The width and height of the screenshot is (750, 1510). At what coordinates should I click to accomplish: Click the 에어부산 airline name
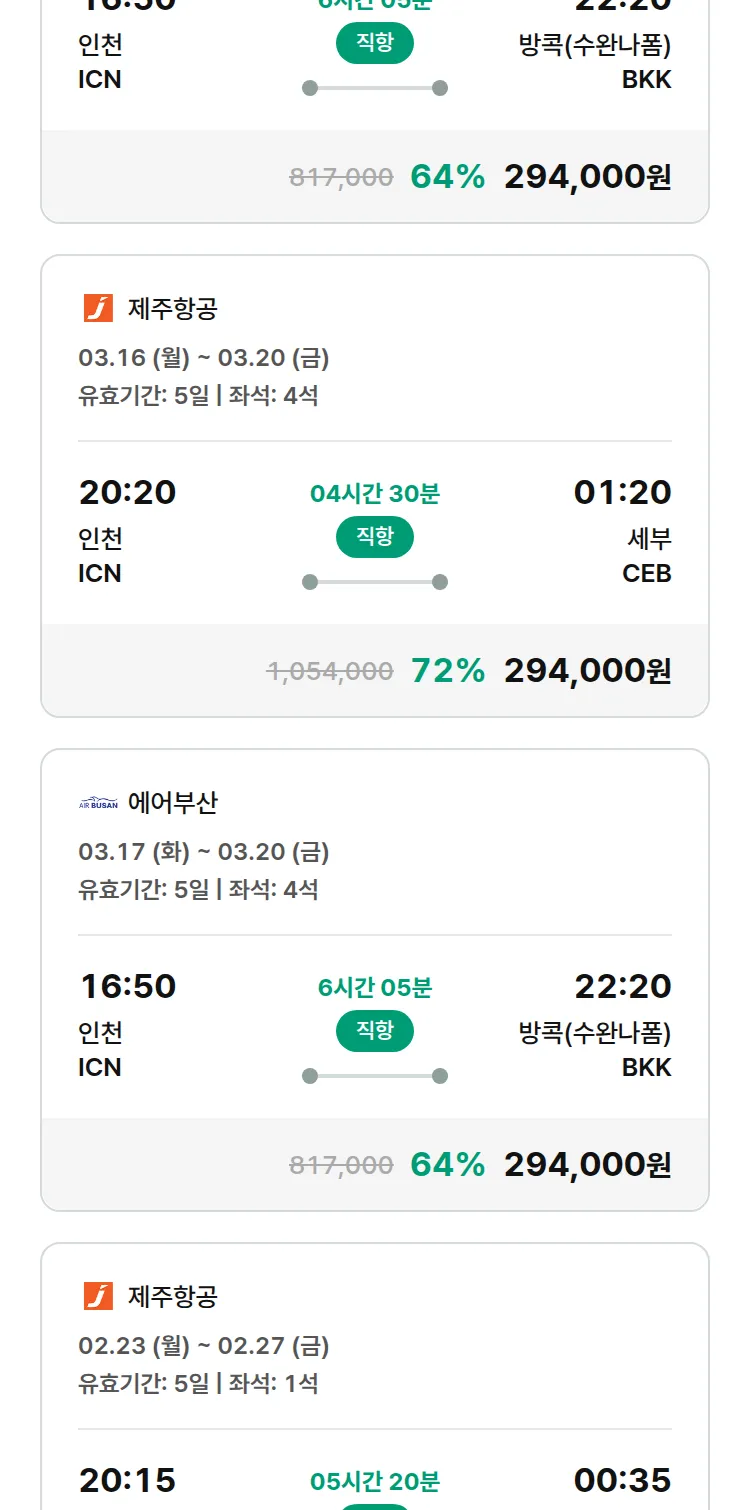(173, 803)
